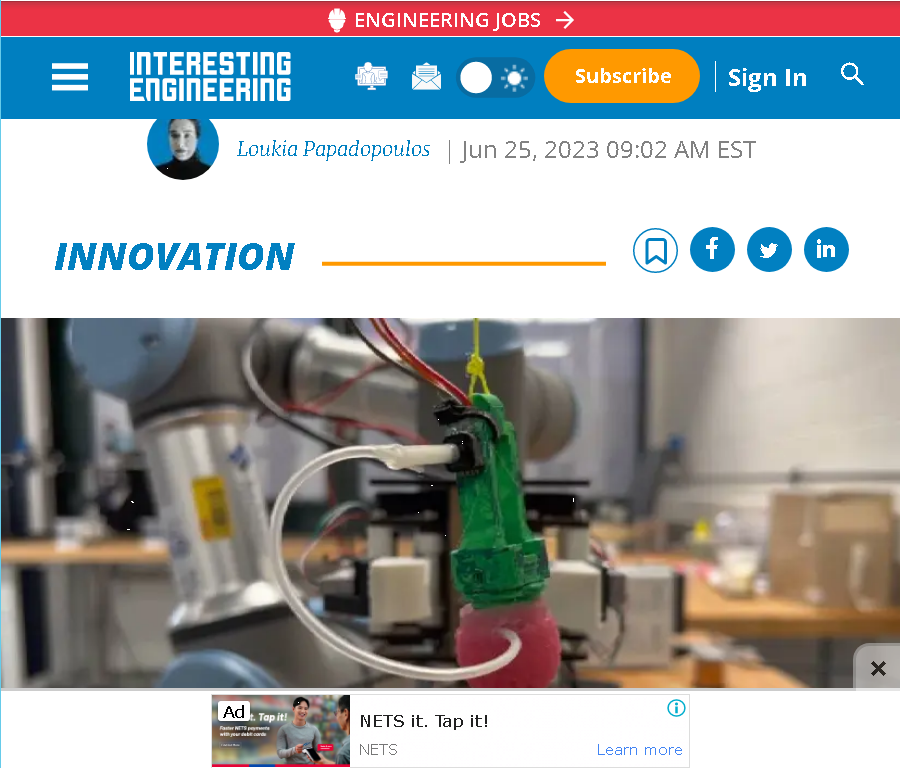The width and height of the screenshot is (900, 768).
Task: Open the newsletter envelope icon
Action: [426, 77]
